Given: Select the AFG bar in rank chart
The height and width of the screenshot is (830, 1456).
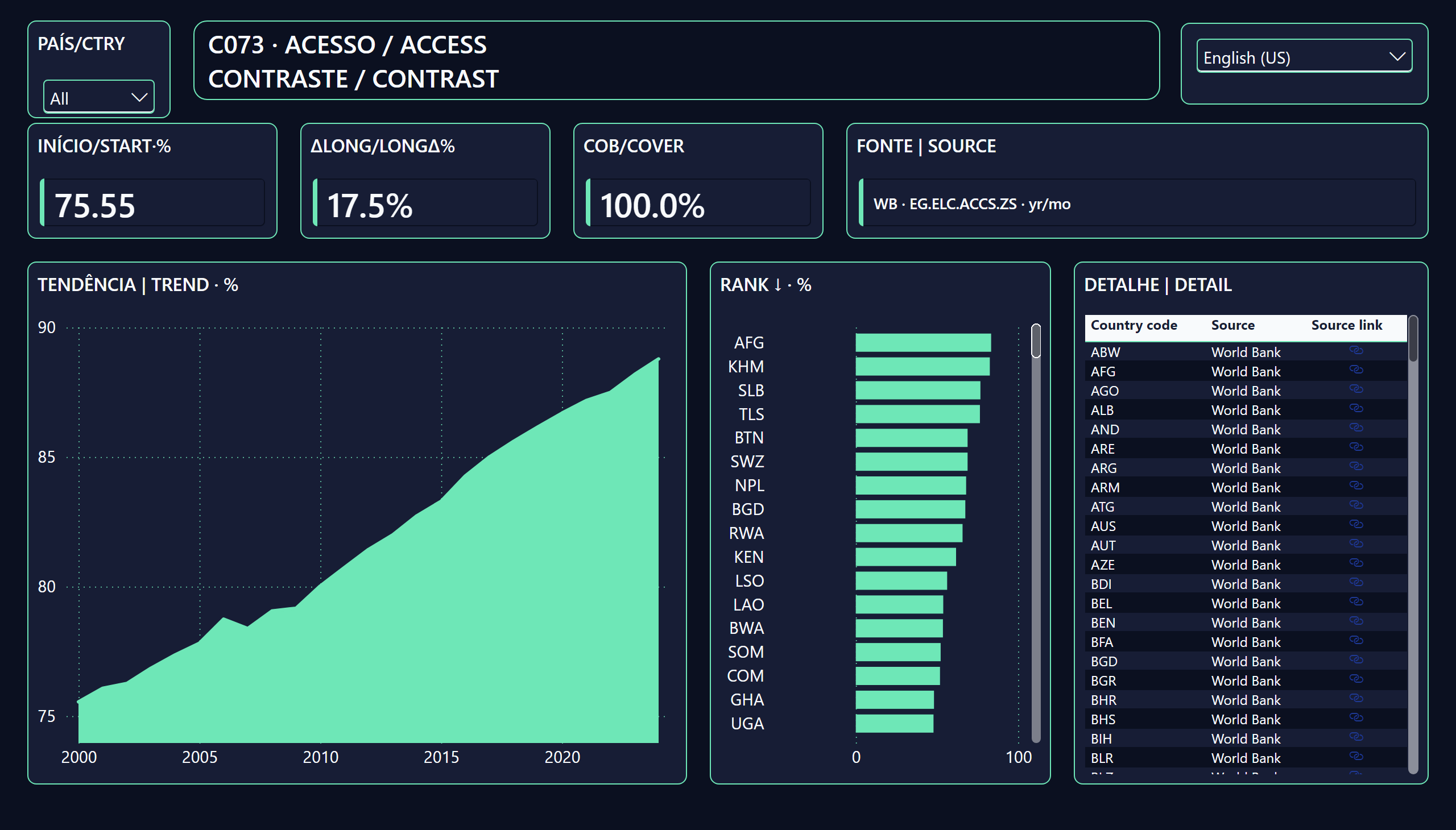Looking at the screenshot, I should pyautogui.click(x=923, y=343).
